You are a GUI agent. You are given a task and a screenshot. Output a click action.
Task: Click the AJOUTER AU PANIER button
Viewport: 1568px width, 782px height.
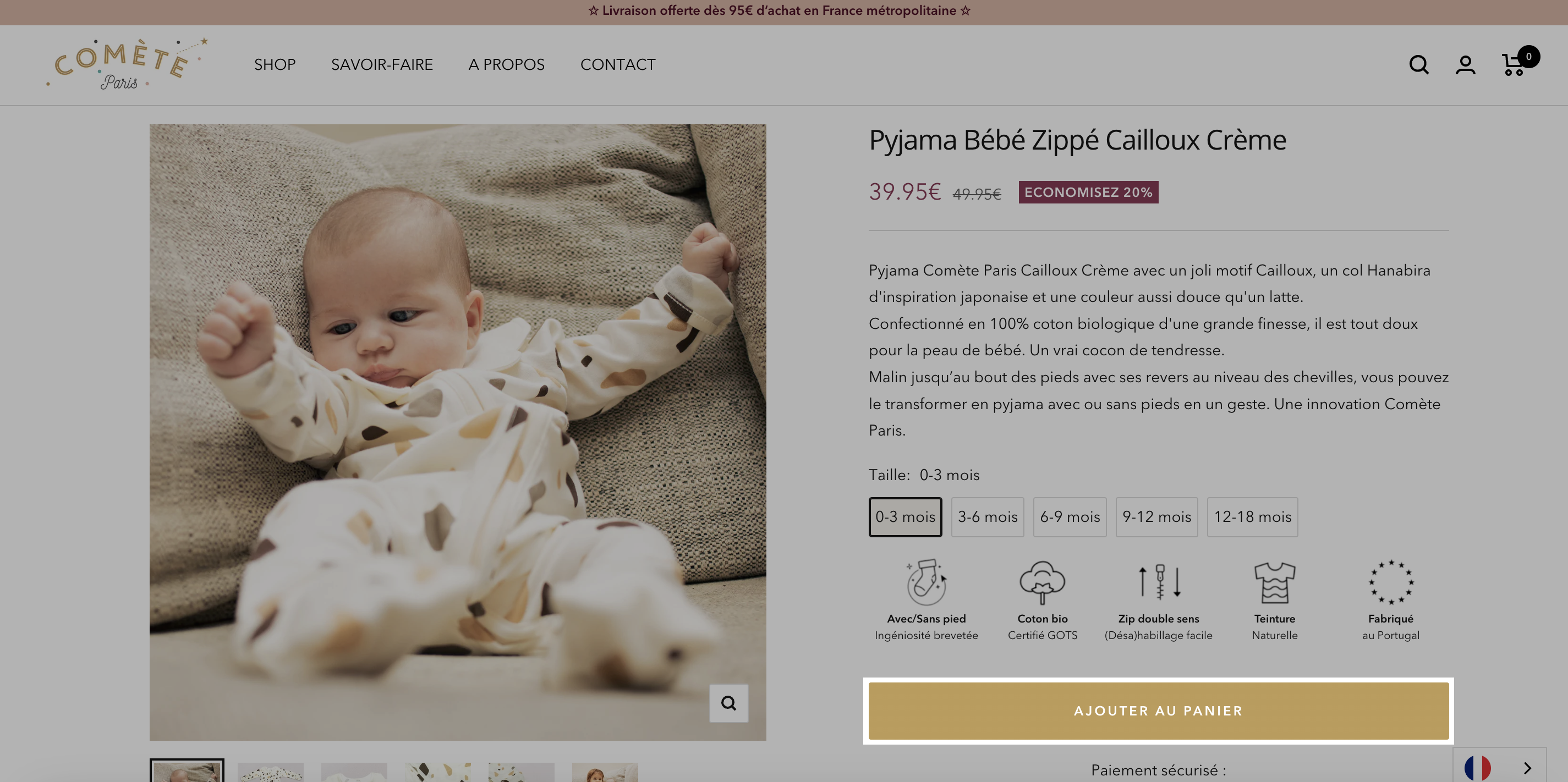(1158, 711)
